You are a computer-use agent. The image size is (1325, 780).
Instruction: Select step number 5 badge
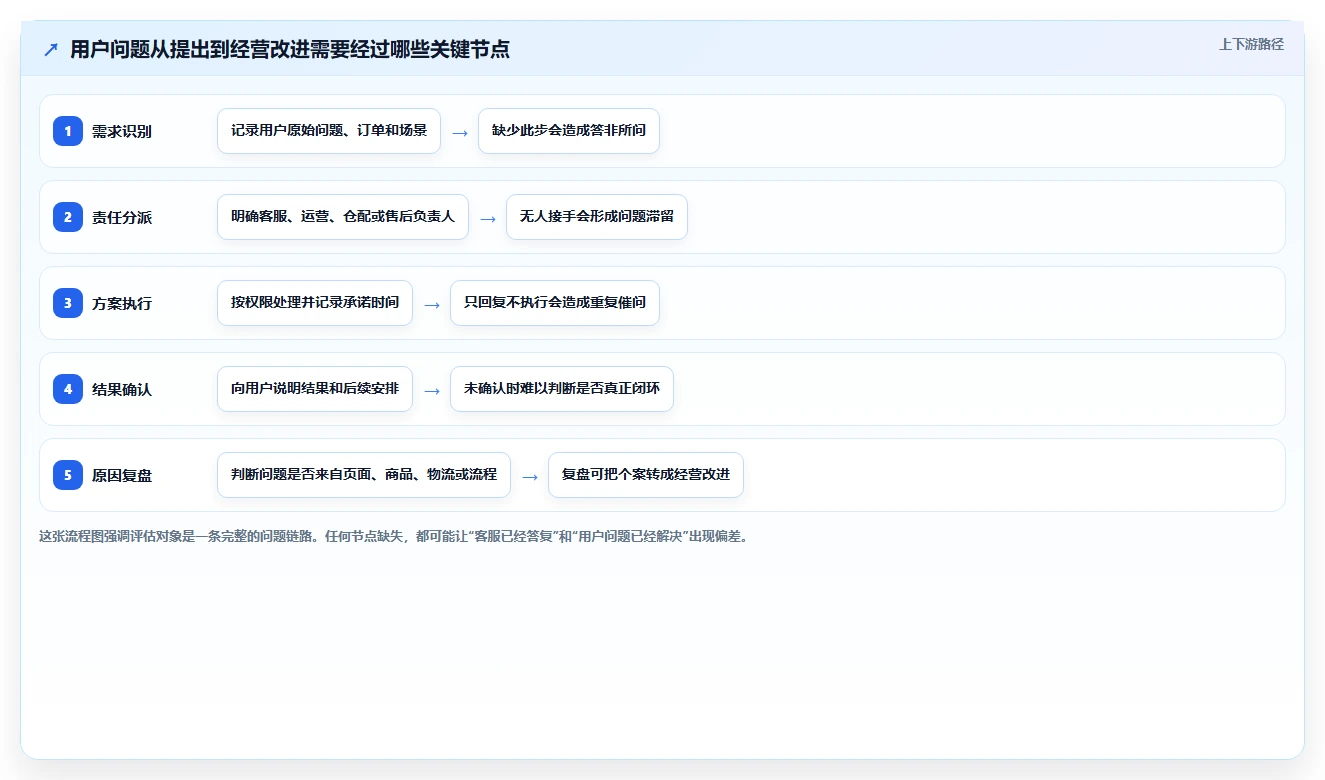68,475
